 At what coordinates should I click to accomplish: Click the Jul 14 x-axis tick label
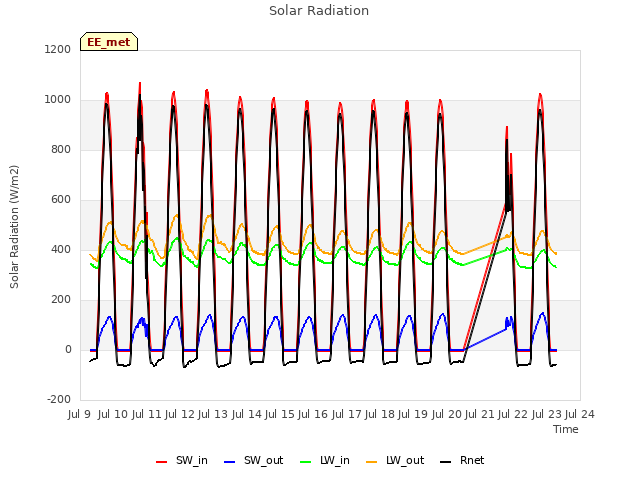[x=246, y=415]
